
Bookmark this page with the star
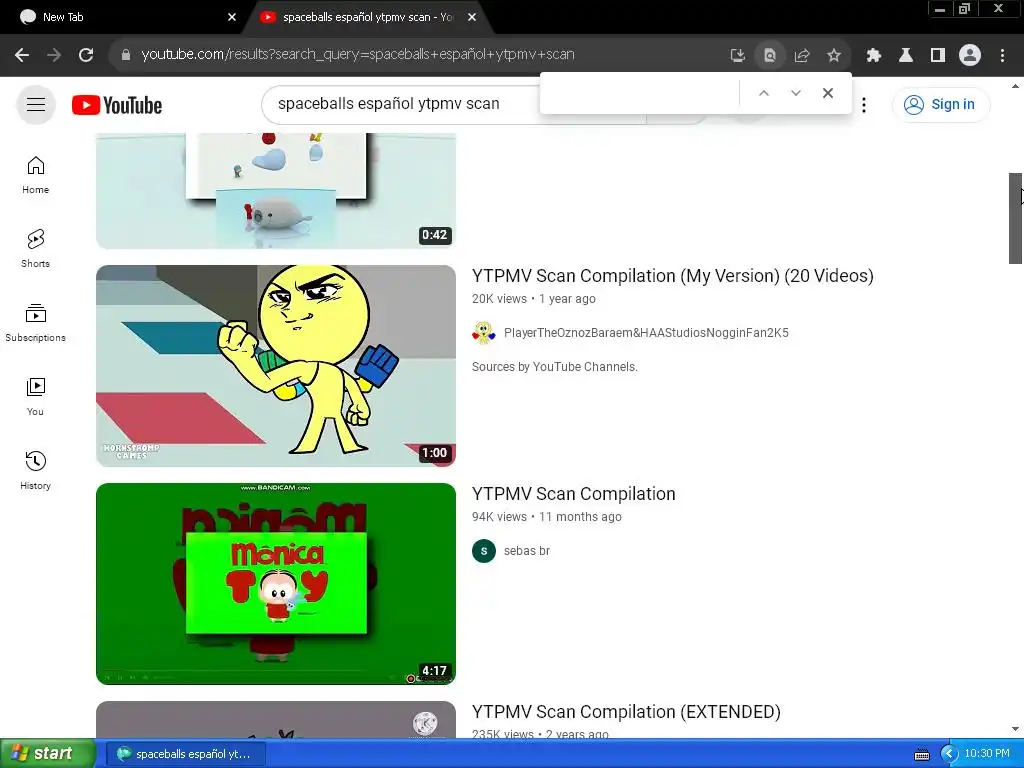coord(834,56)
